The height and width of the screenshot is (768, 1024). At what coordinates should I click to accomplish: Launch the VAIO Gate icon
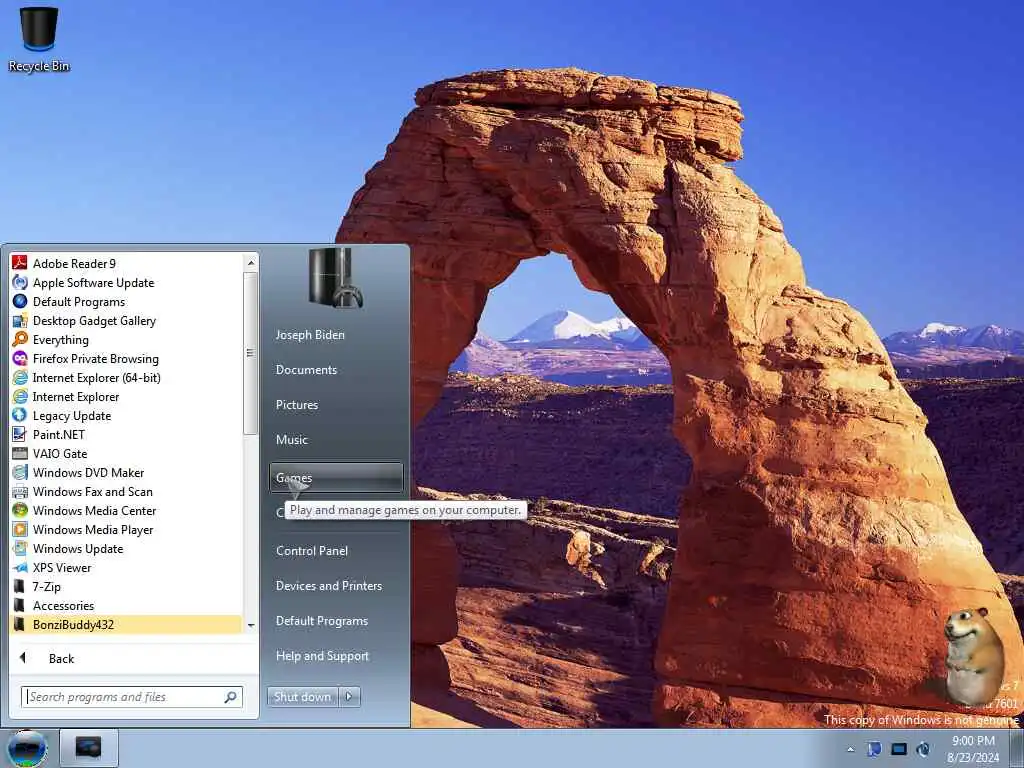[20, 453]
